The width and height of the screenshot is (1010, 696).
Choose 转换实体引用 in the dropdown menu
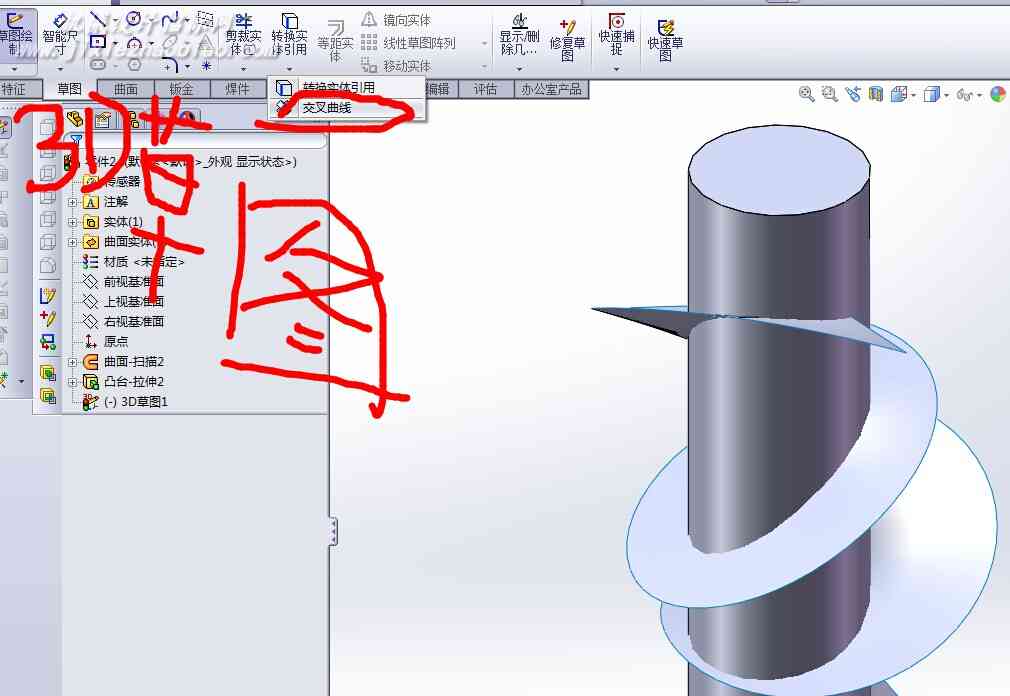[347, 87]
